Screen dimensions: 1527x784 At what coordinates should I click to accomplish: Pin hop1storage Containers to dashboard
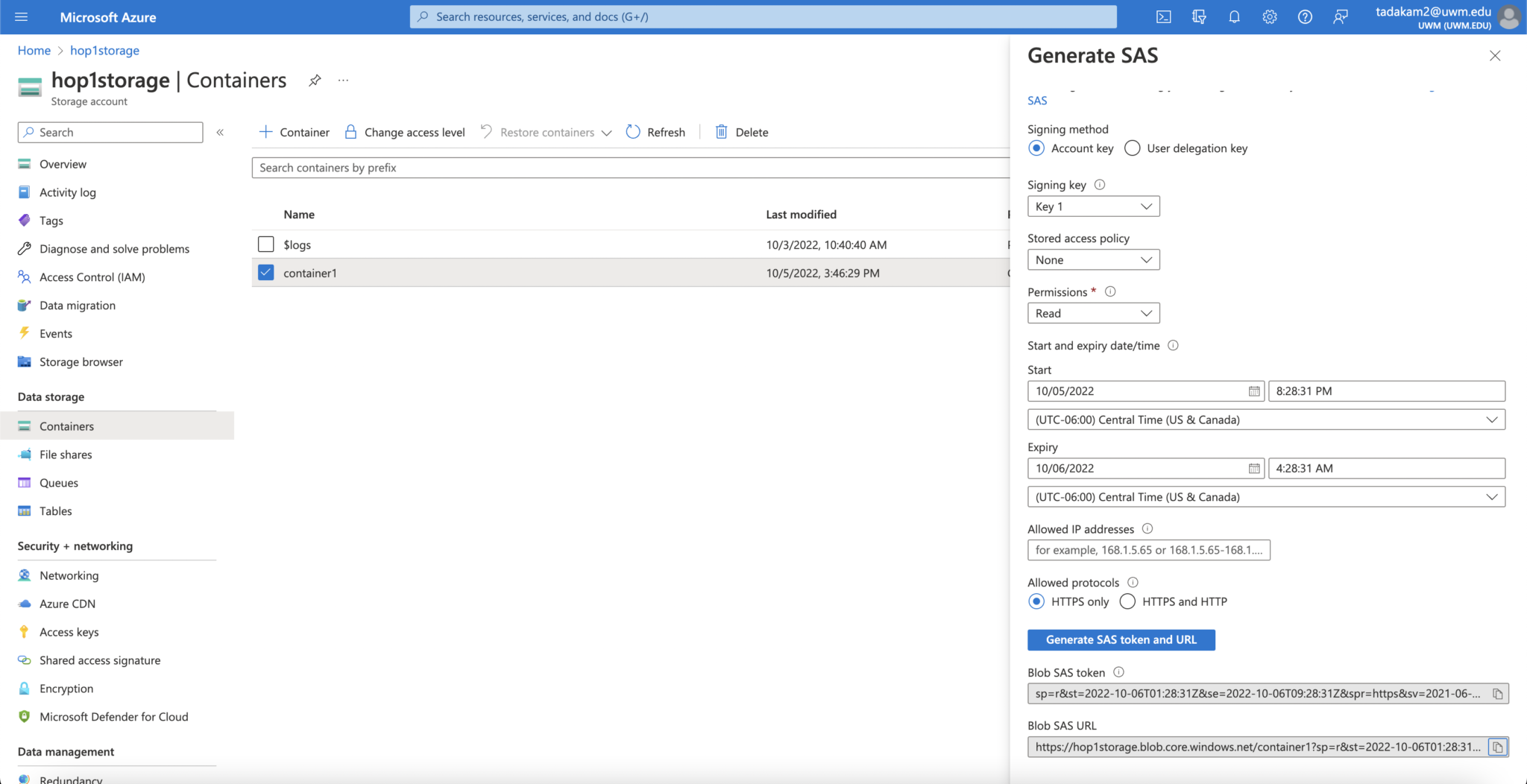pos(315,80)
